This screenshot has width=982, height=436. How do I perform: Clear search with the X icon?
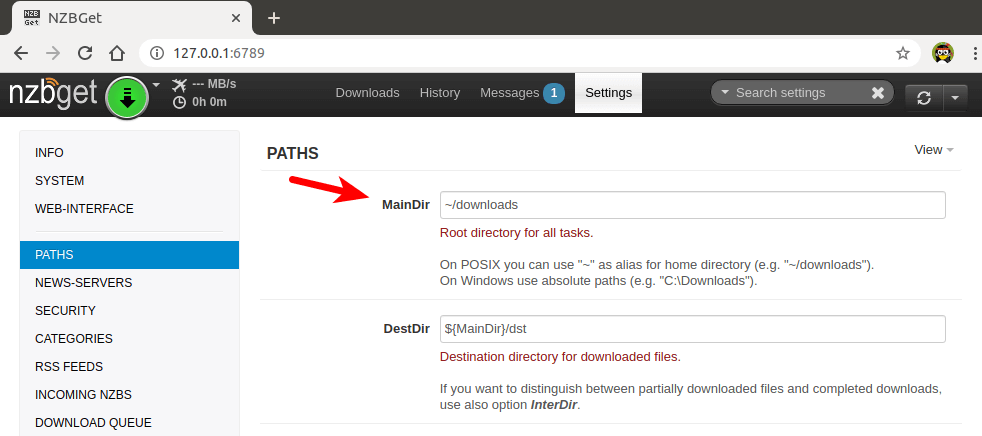877,93
